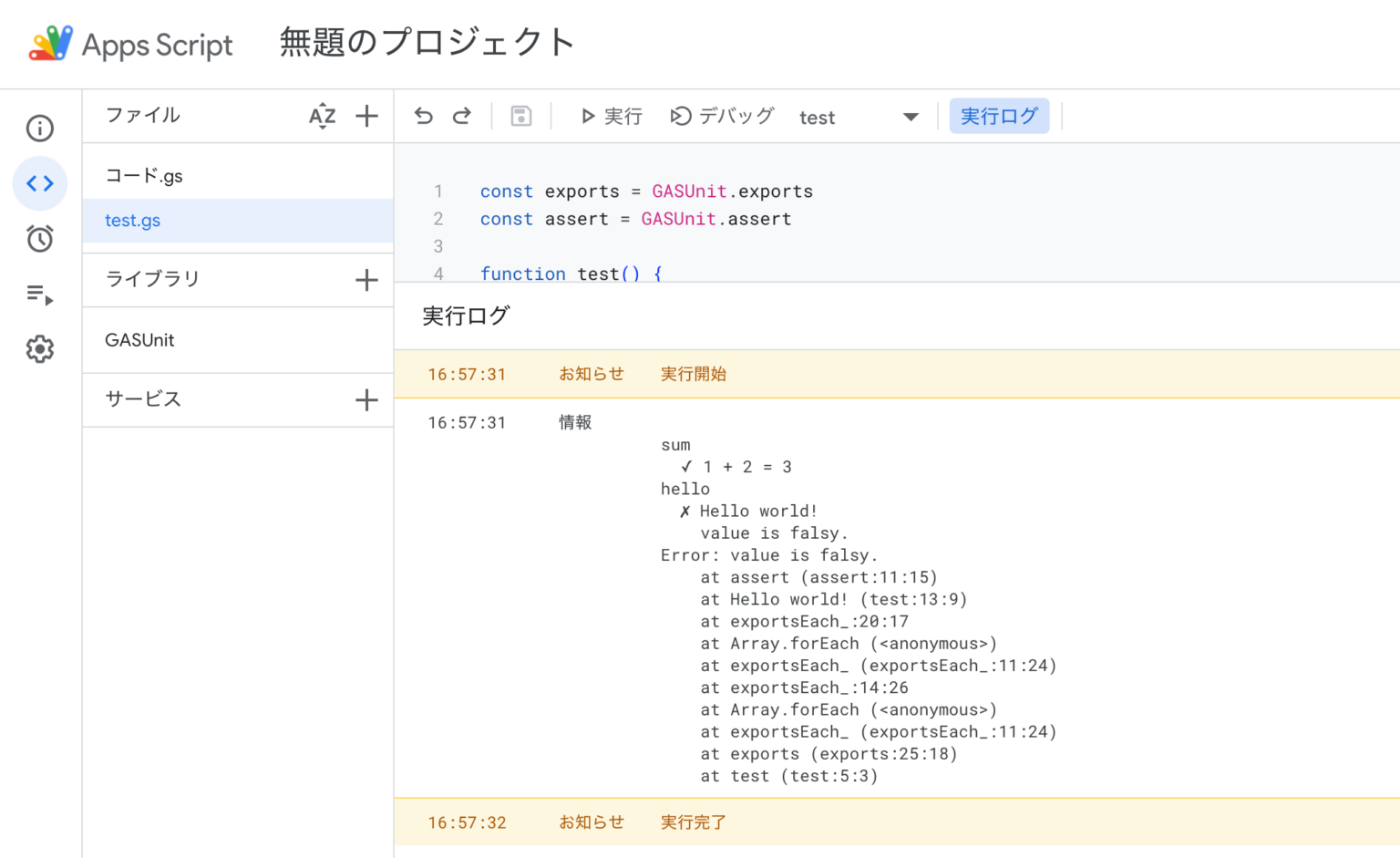Switch to the code editor view
The height and width of the screenshot is (858, 1400).
point(39,182)
